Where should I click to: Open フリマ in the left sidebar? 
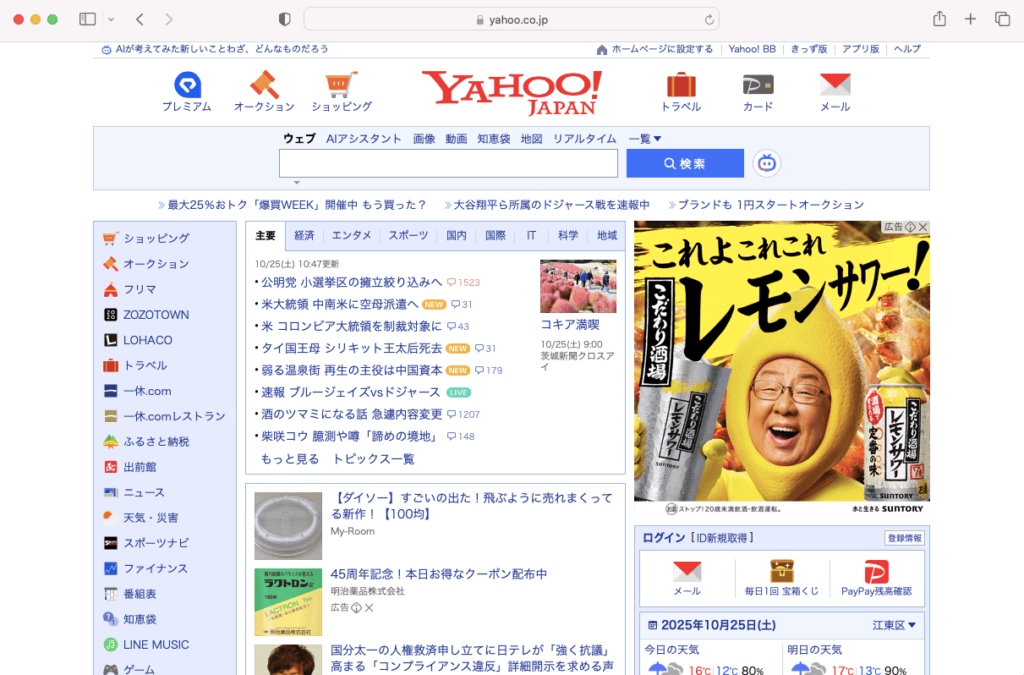pos(140,289)
